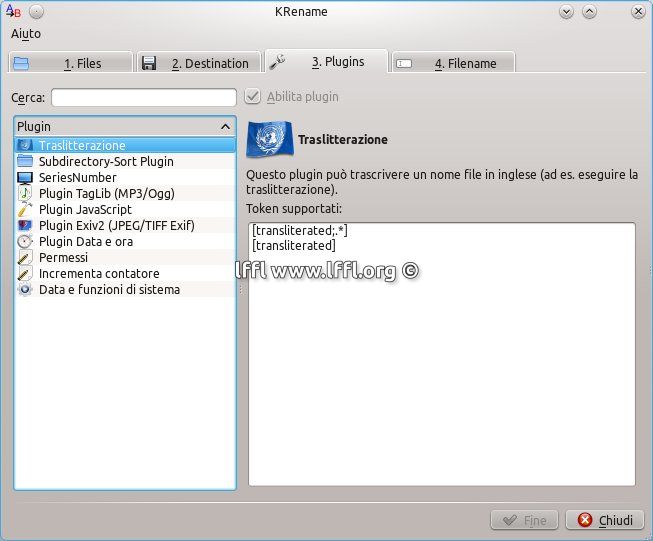The image size is (653, 541).
Task: Click the Plugin column header label
Action: [x=34, y=126]
